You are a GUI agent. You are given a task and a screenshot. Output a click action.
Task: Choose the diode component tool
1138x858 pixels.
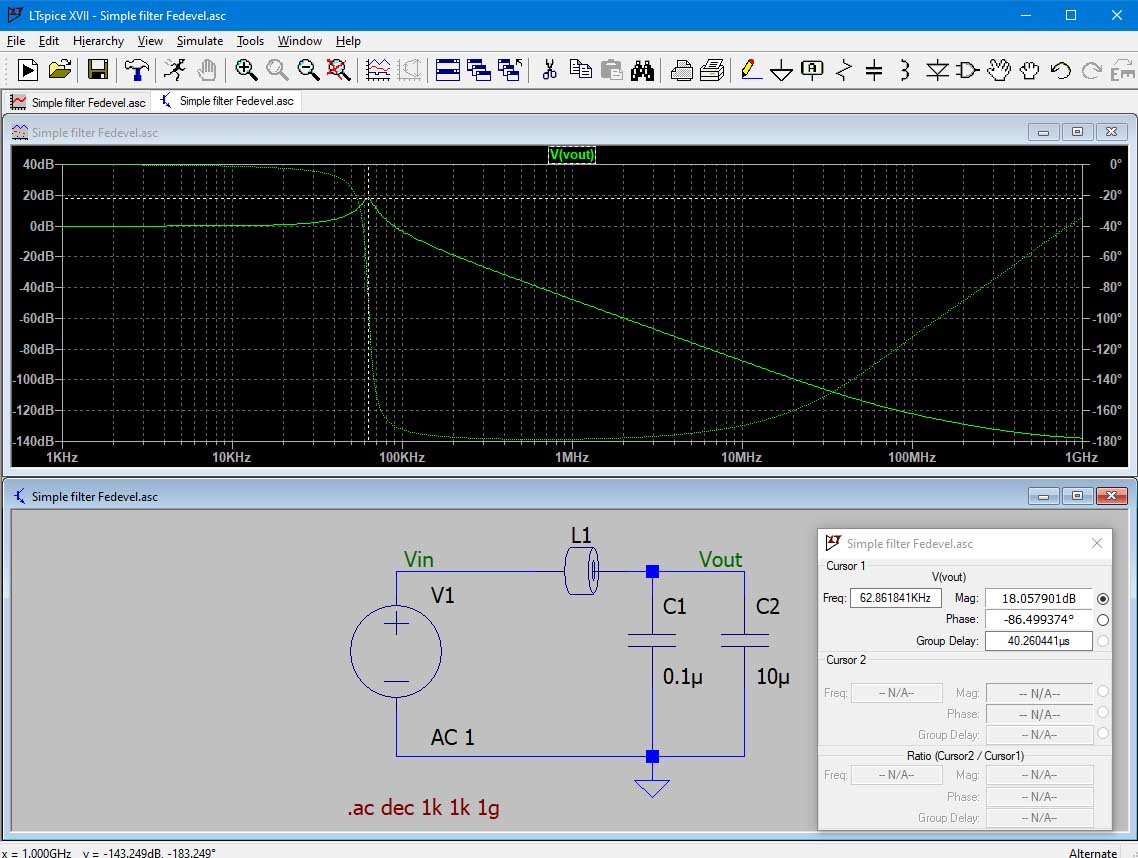point(937,70)
